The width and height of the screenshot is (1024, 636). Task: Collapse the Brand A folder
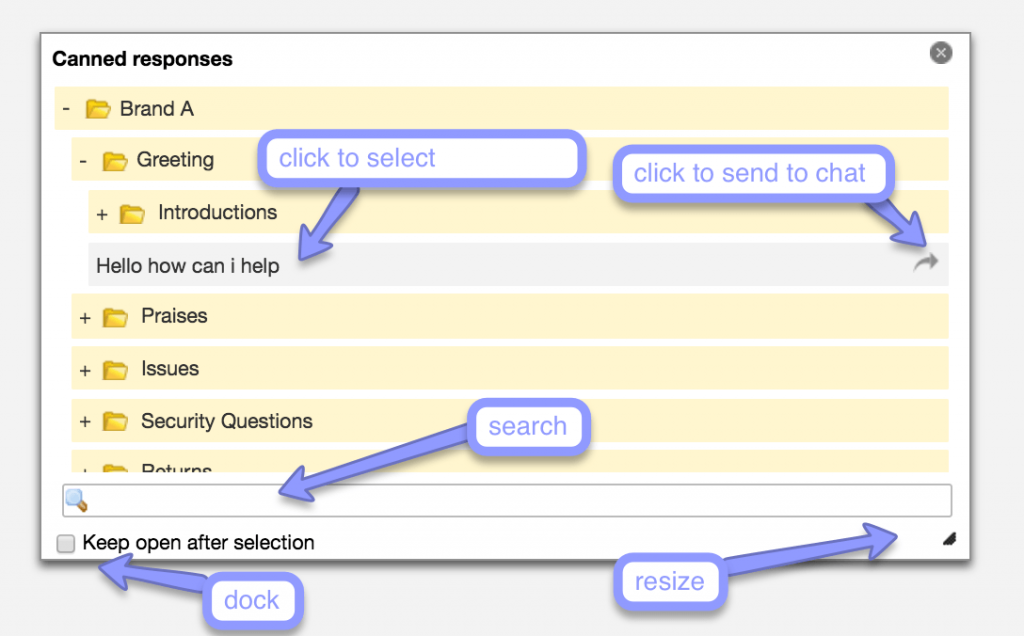66,109
